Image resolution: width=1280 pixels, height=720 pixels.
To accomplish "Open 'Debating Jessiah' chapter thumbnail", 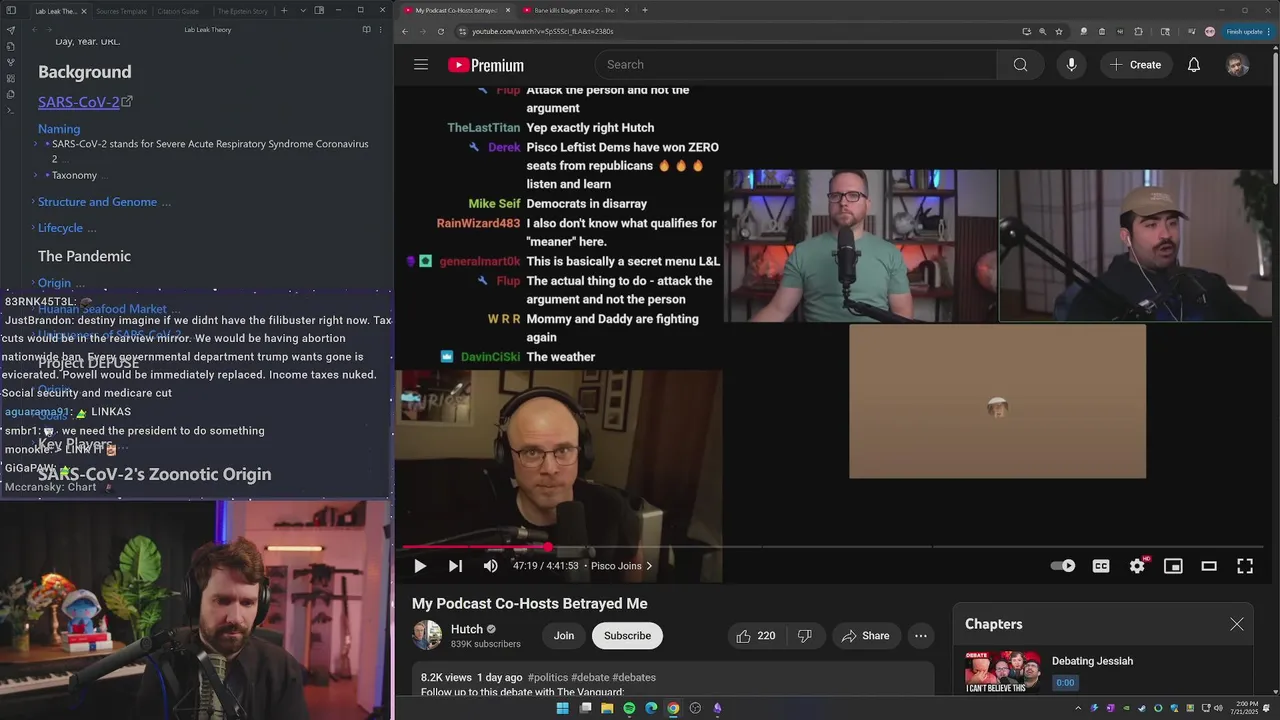I will [x=1002, y=672].
